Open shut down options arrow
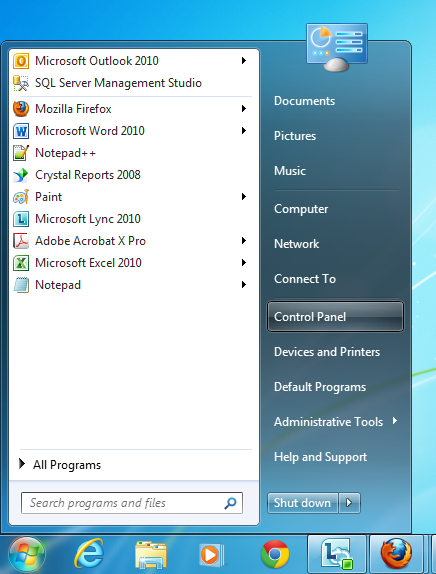Image resolution: width=436 pixels, height=574 pixels. point(349,503)
